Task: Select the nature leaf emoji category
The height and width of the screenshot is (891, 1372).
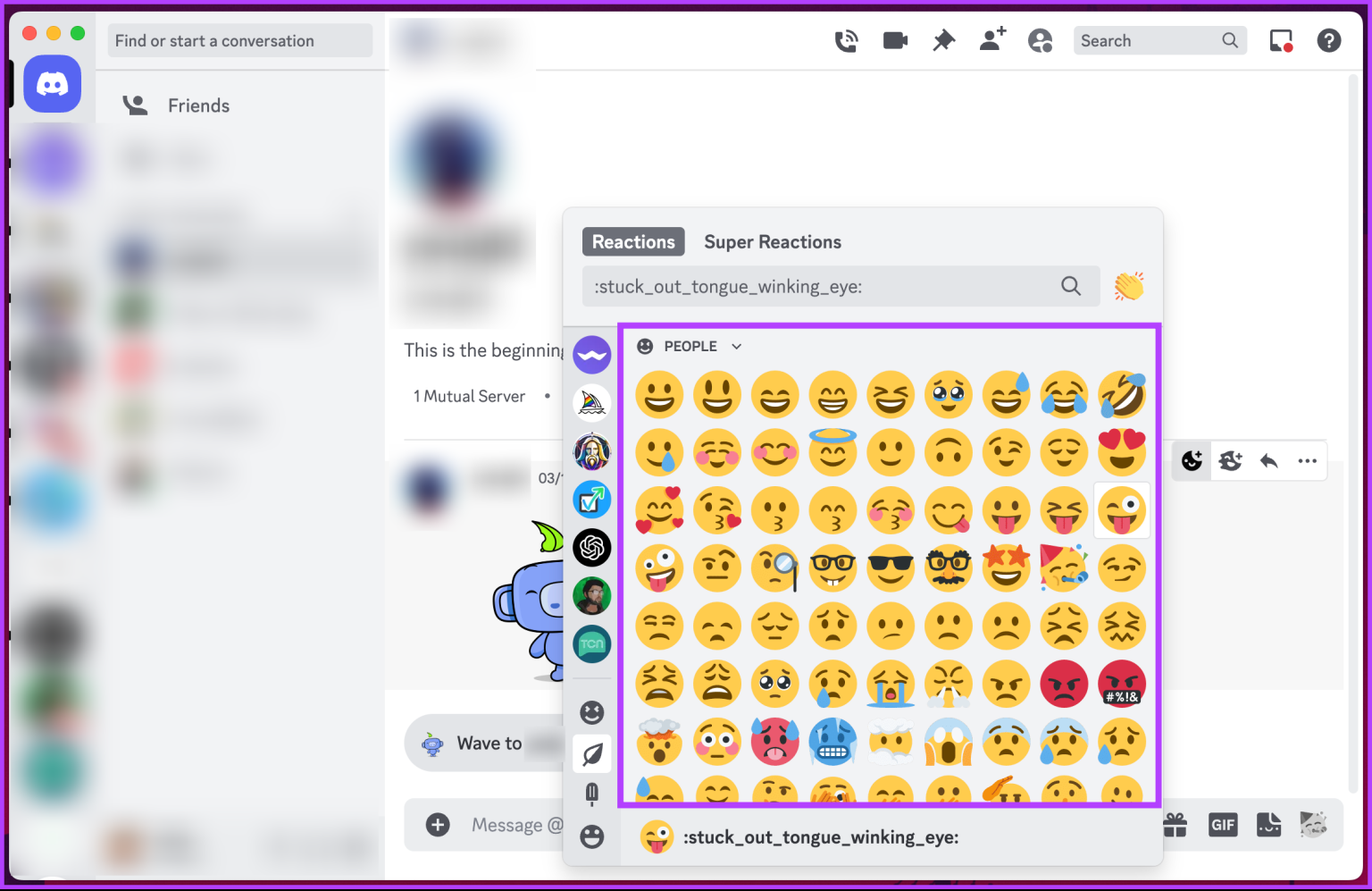Action: tap(592, 753)
